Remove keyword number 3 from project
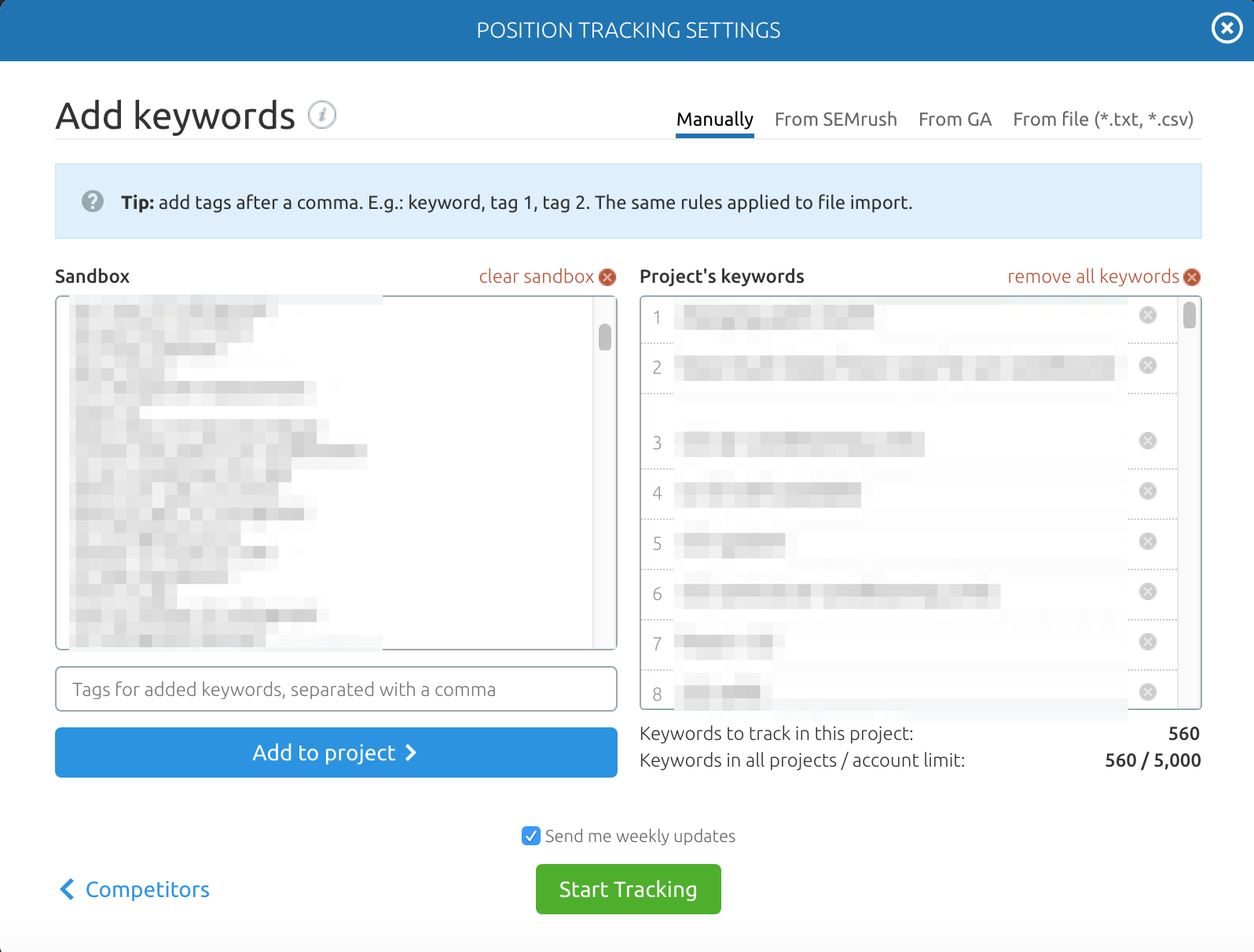 1148,441
